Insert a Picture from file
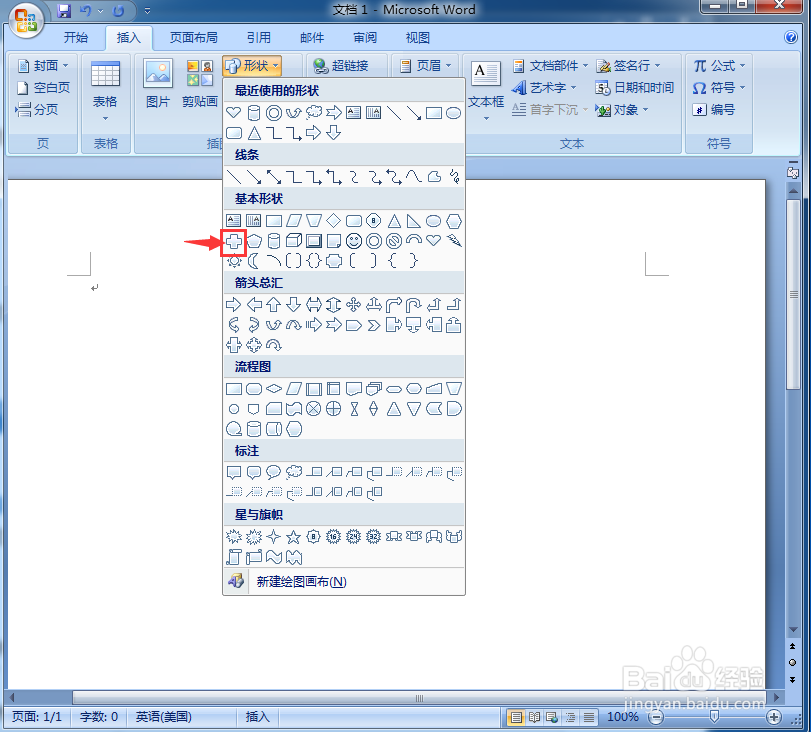Screen dimensions: 811x732 pos(158,84)
